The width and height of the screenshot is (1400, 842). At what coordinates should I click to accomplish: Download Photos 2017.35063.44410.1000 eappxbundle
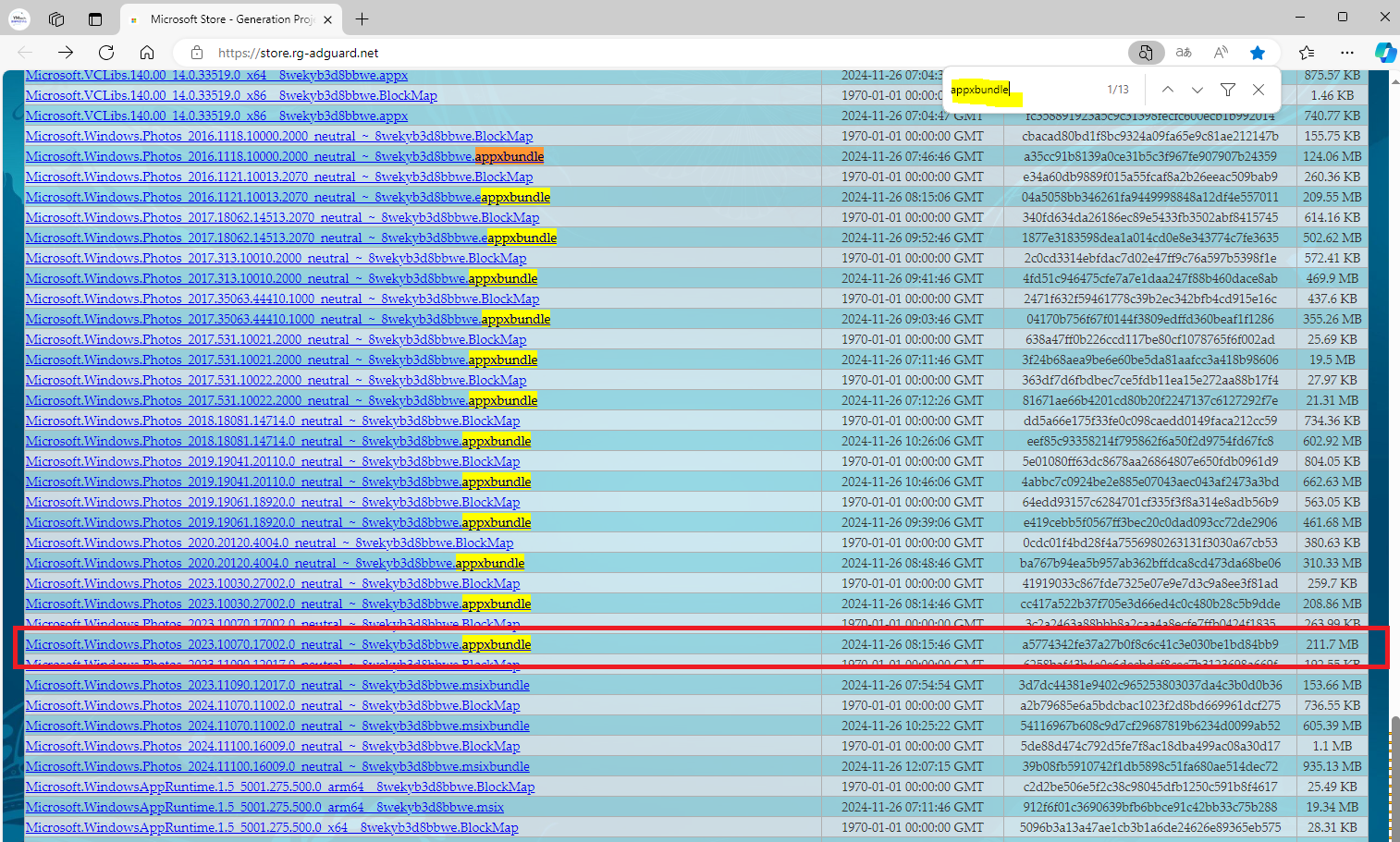tap(288, 319)
